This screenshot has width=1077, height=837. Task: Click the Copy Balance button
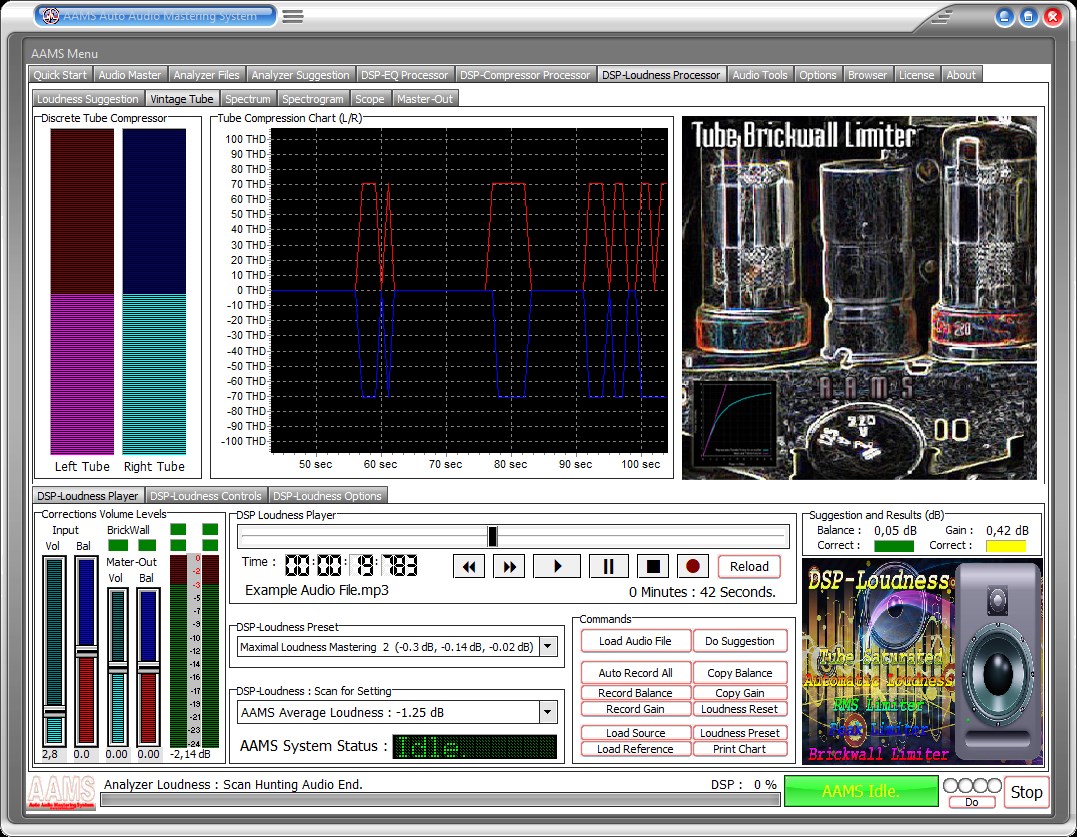pyautogui.click(x=740, y=673)
